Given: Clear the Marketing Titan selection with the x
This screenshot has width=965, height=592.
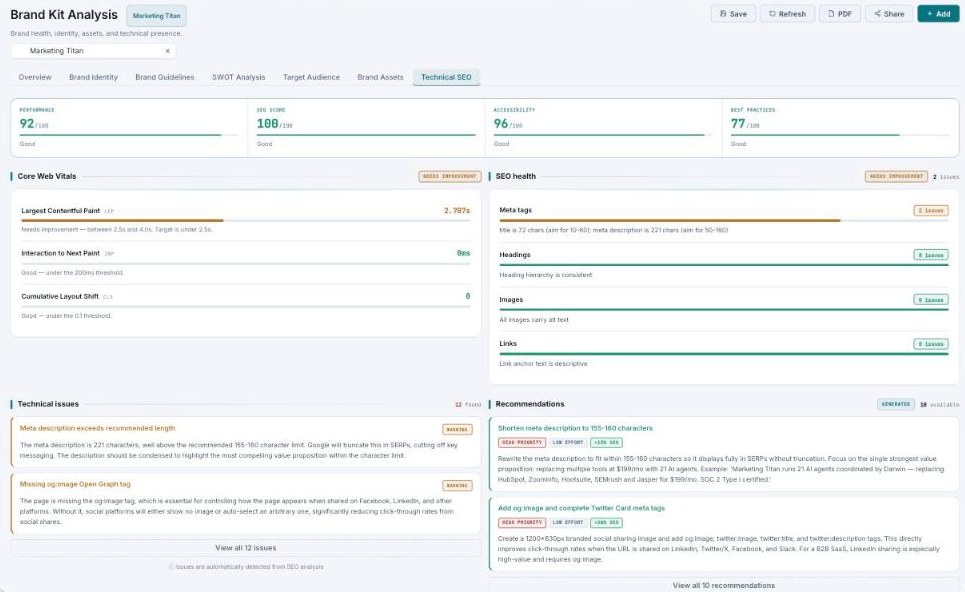Looking at the screenshot, I should (167, 51).
